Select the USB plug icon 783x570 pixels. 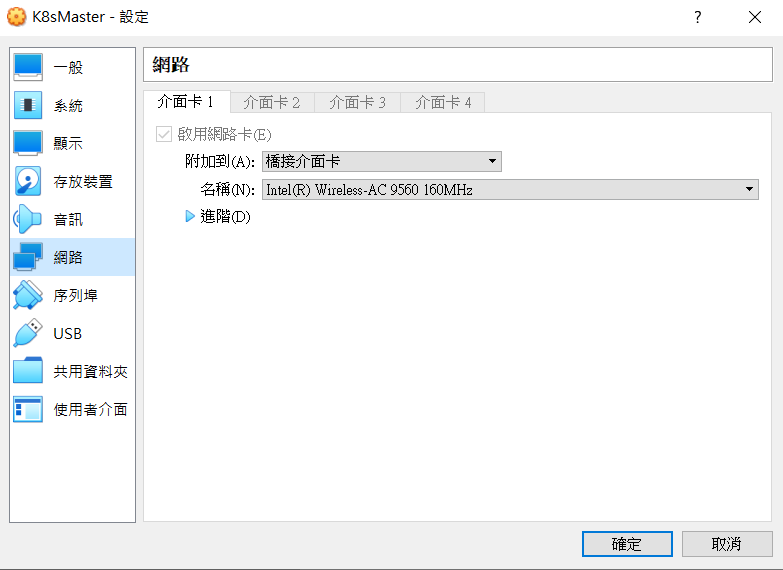[x=28, y=333]
